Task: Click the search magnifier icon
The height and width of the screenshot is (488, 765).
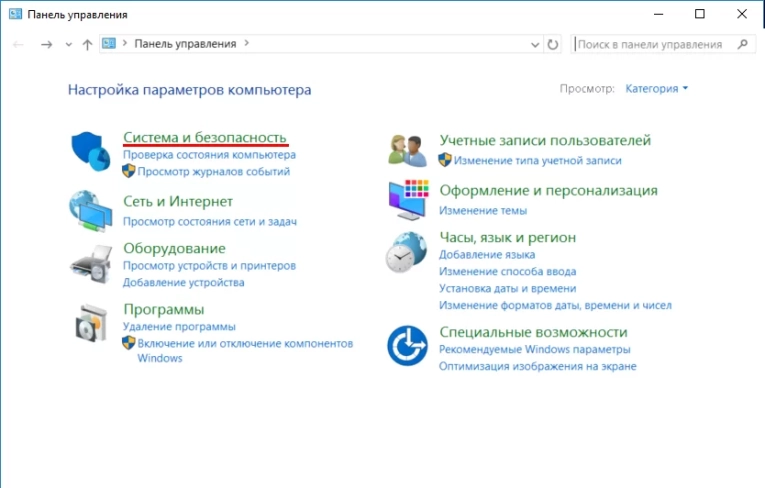Action: 743,44
